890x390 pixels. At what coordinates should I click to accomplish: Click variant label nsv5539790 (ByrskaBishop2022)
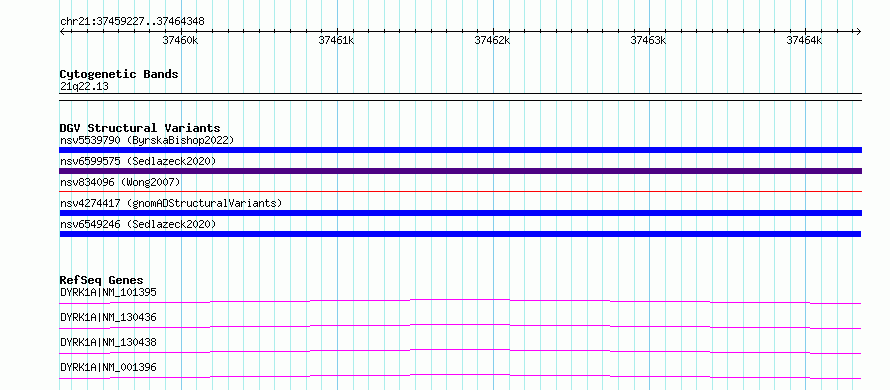pyautogui.click(x=146, y=140)
